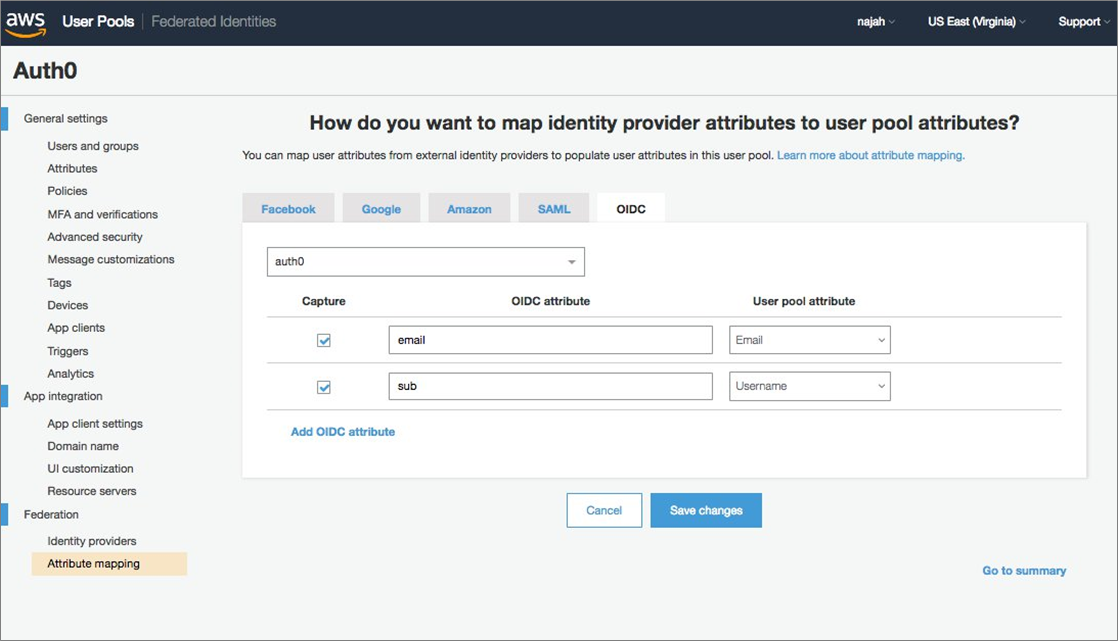Select the Google tab
This screenshot has height=641, width=1118.
[381, 208]
